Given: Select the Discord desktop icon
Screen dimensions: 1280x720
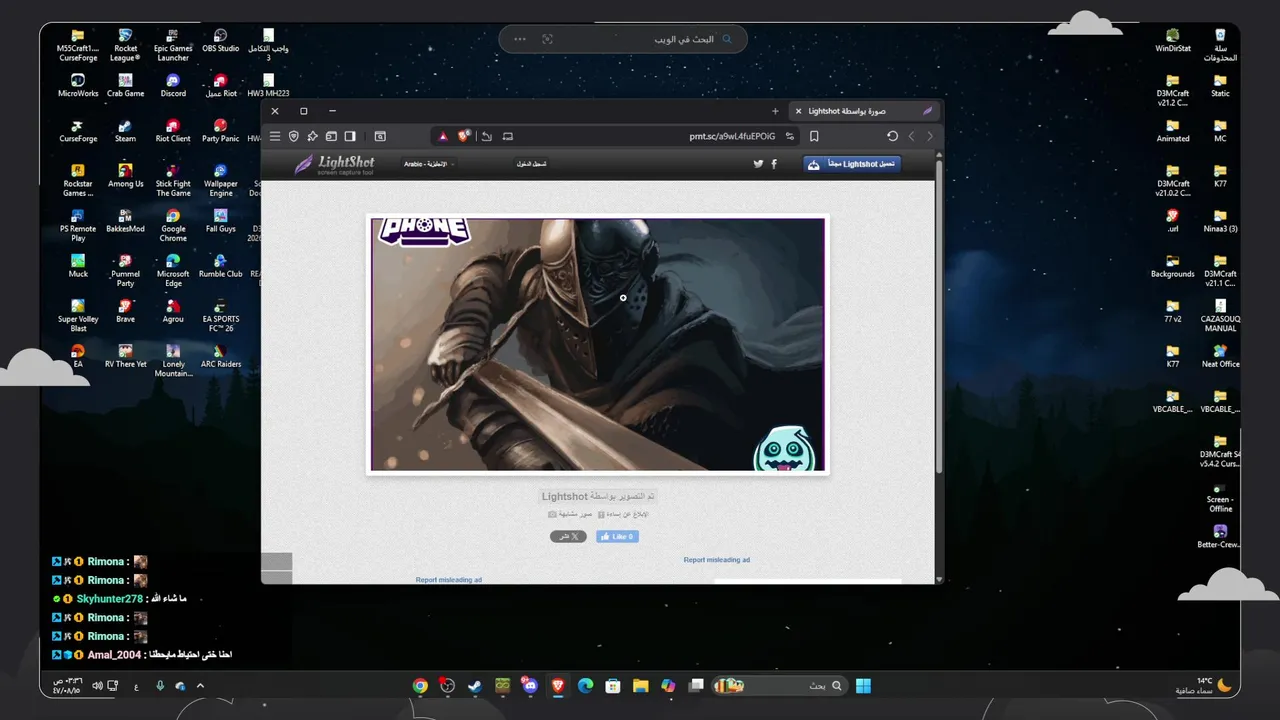Looking at the screenshot, I should [x=173, y=86].
